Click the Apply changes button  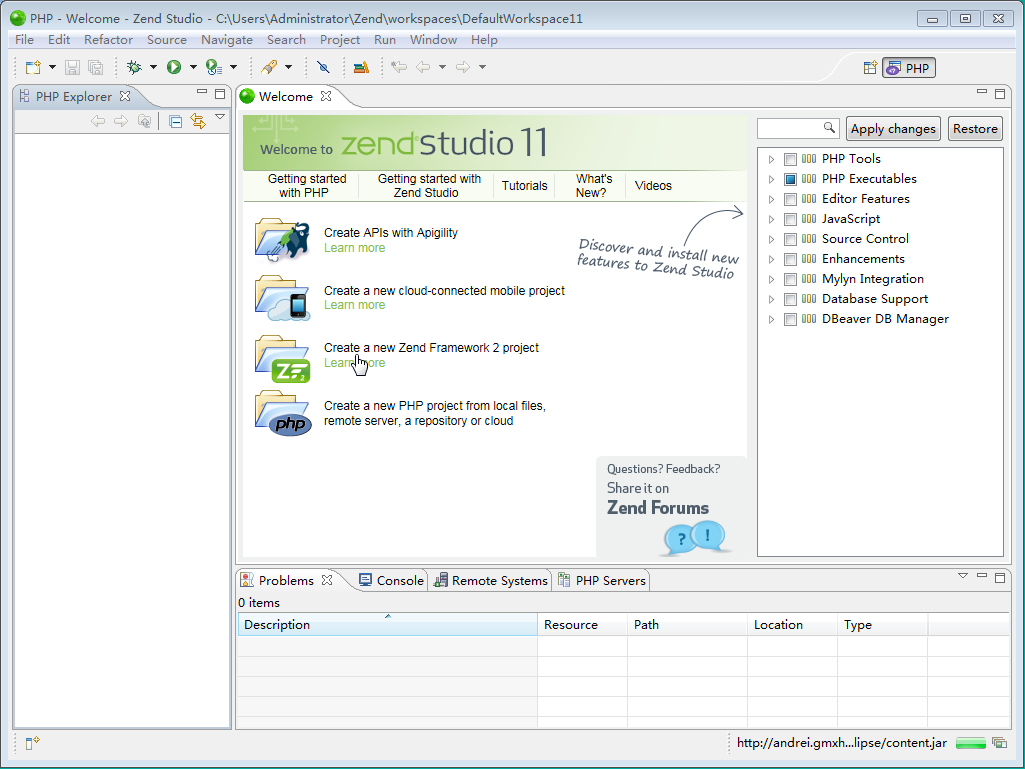(893, 129)
